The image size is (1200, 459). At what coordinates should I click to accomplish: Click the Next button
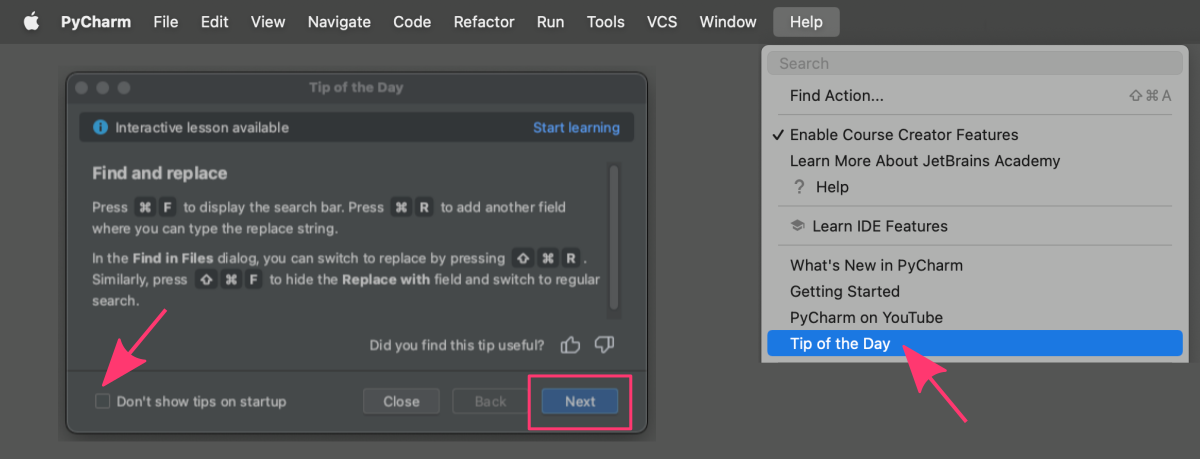pyautogui.click(x=580, y=401)
